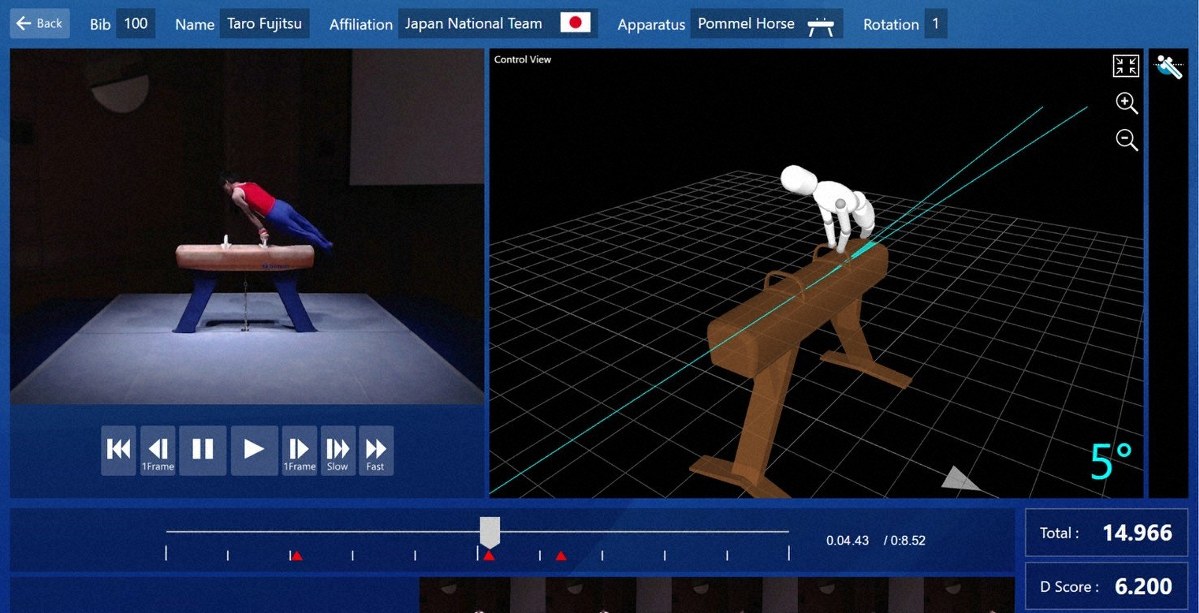Click the Bib number field 100

point(135,24)
